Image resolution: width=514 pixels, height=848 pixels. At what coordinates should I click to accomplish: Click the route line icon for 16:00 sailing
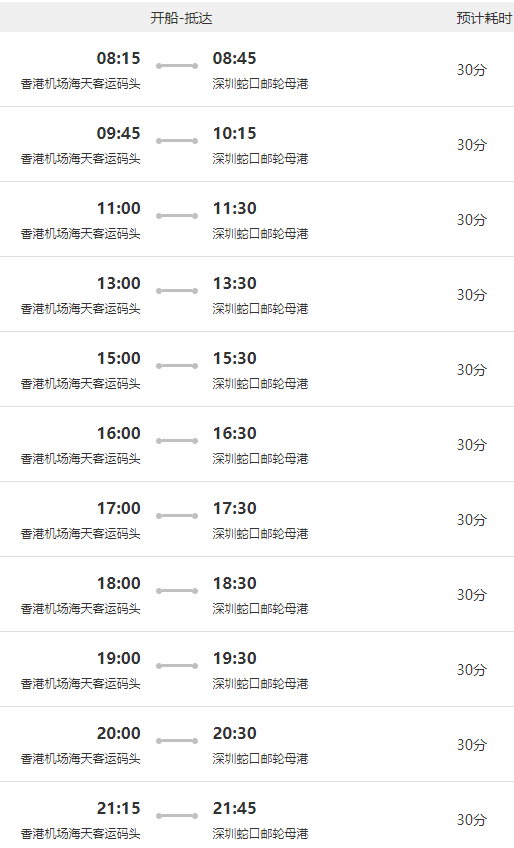177,441
